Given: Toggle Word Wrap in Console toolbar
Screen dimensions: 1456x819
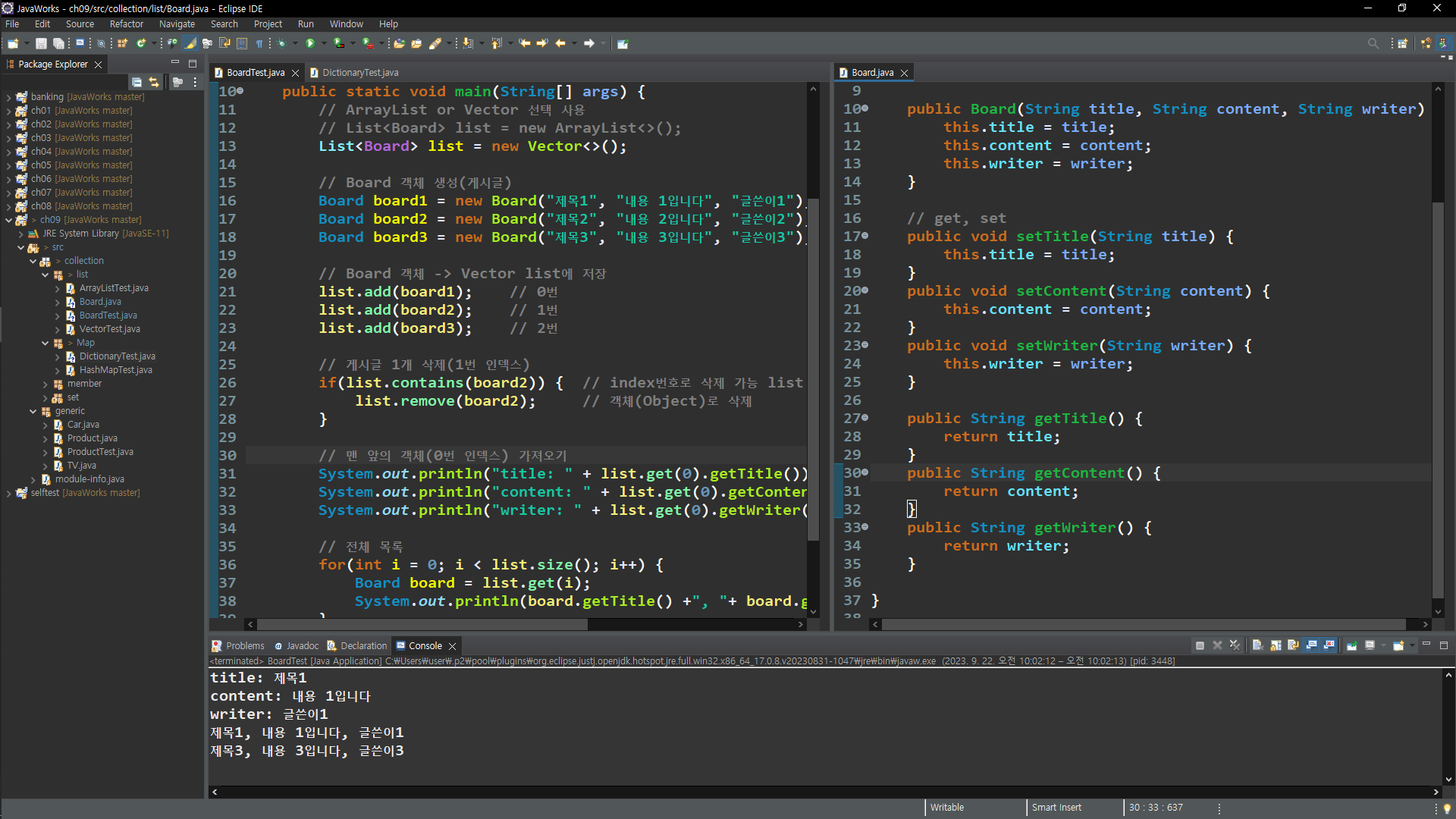Looking at the screenshot, I should 1293,645.
